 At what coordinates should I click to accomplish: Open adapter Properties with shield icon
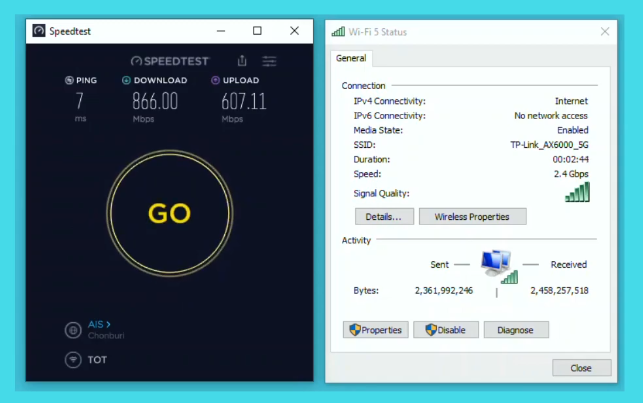pyautogui.click(x=376, y=330)
